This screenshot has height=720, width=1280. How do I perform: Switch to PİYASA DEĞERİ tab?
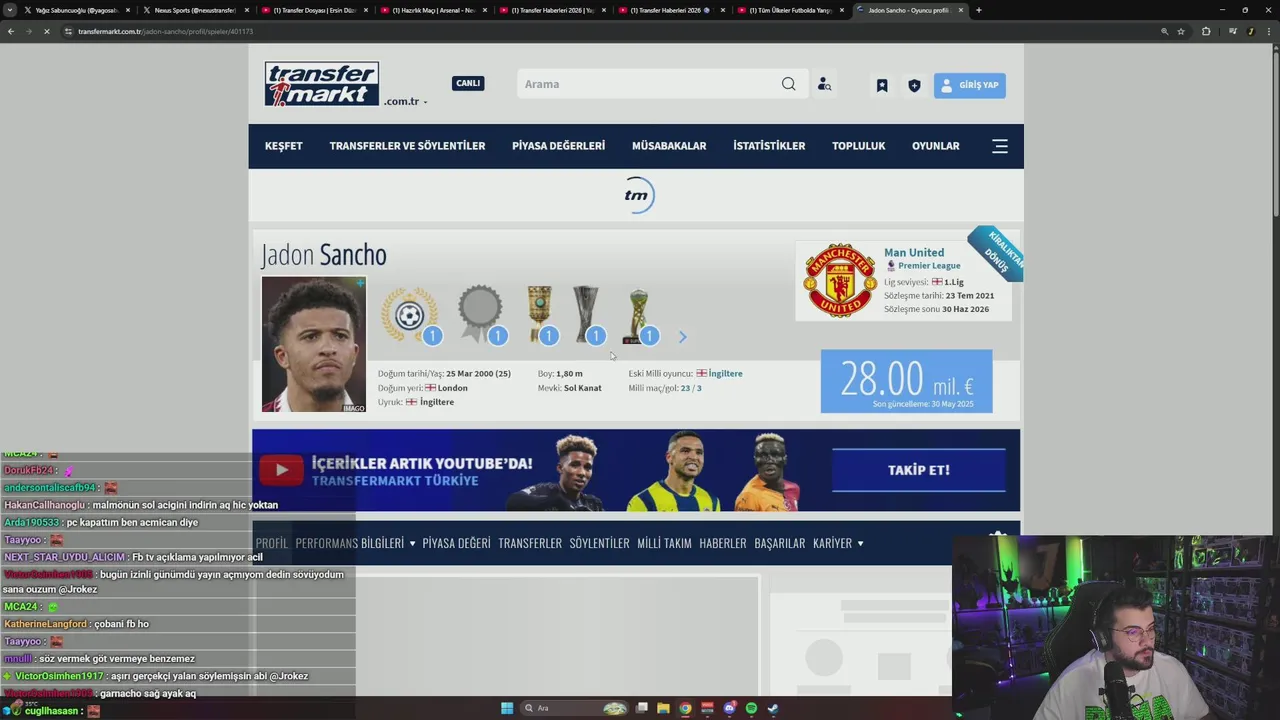pyautogui.click(x=456, y=543)
